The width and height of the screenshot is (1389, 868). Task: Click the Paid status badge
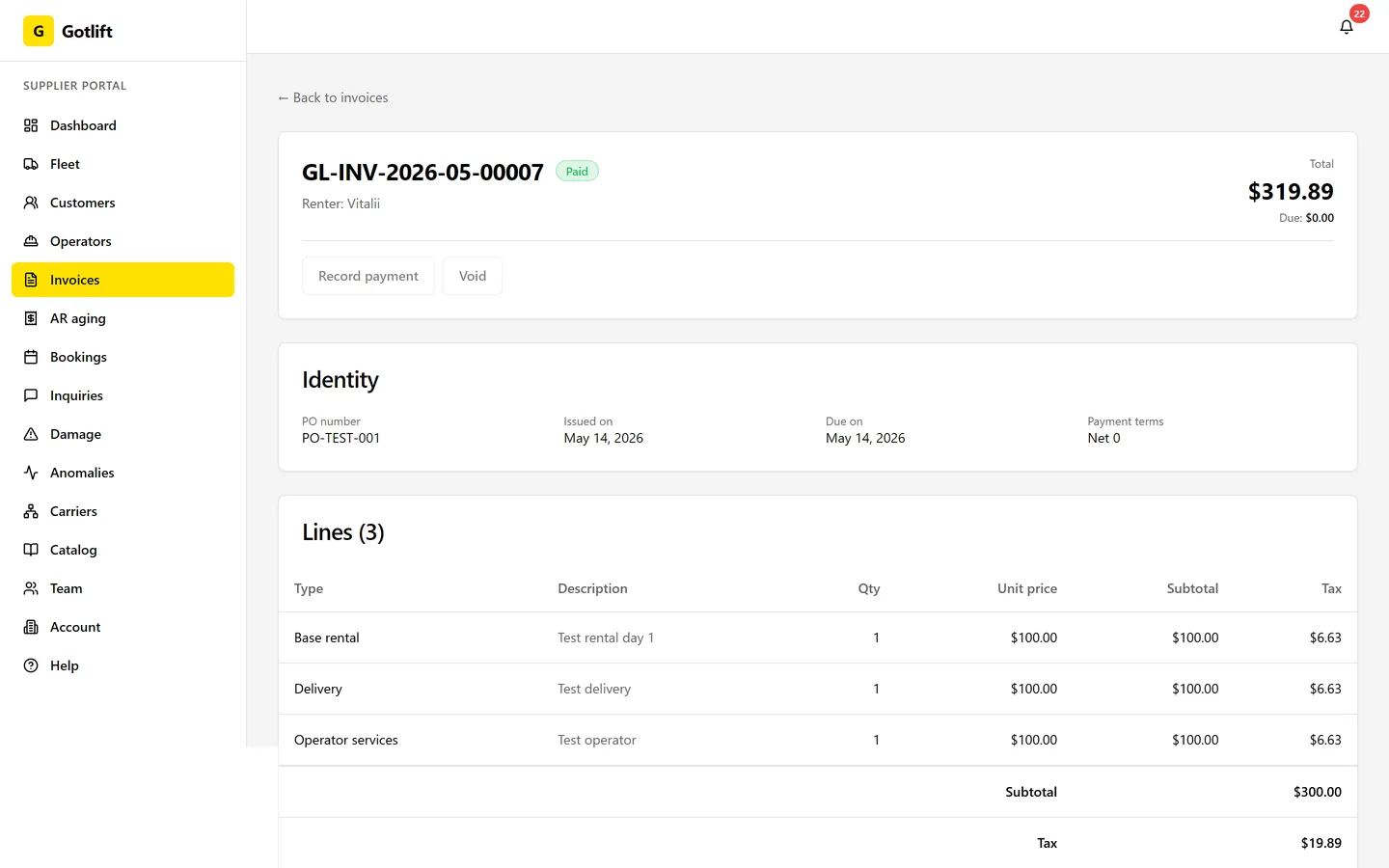coord(577,172)
